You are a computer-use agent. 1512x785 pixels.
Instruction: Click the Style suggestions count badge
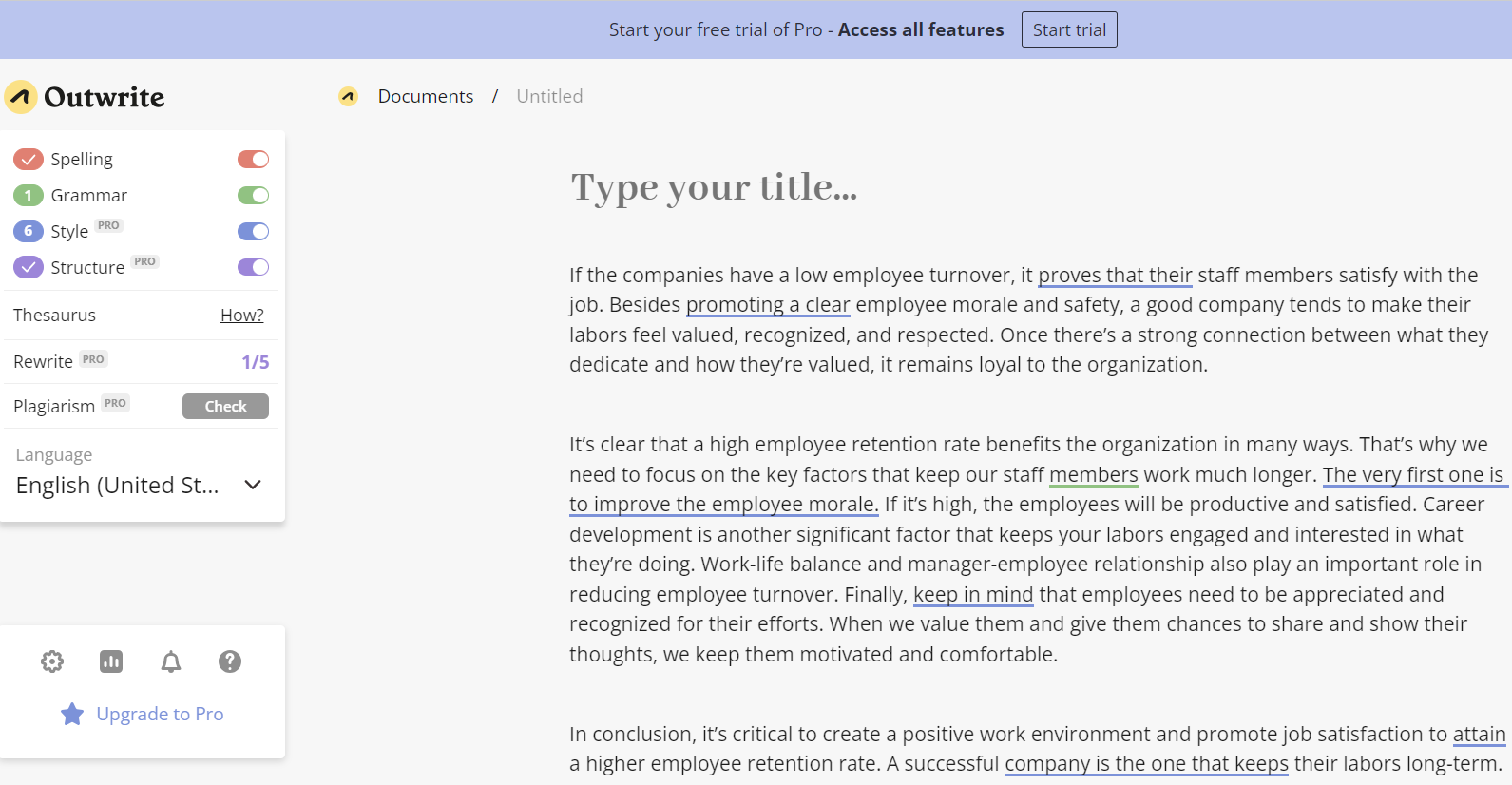29,231
